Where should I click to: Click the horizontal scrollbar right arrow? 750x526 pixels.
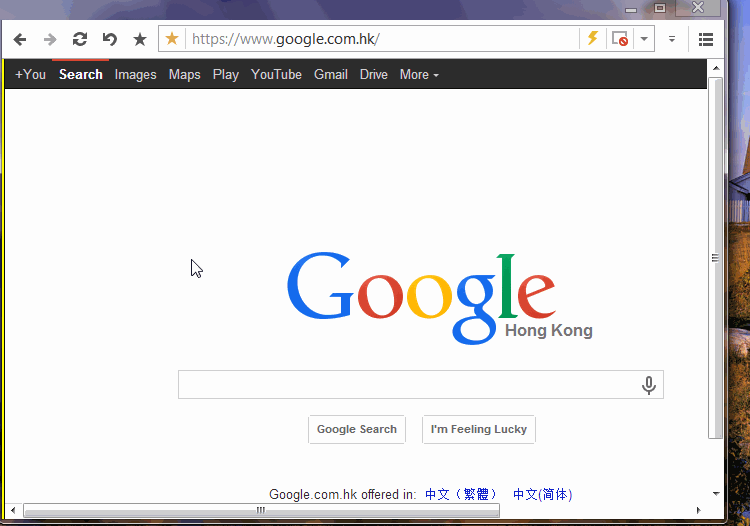point(699,510)
